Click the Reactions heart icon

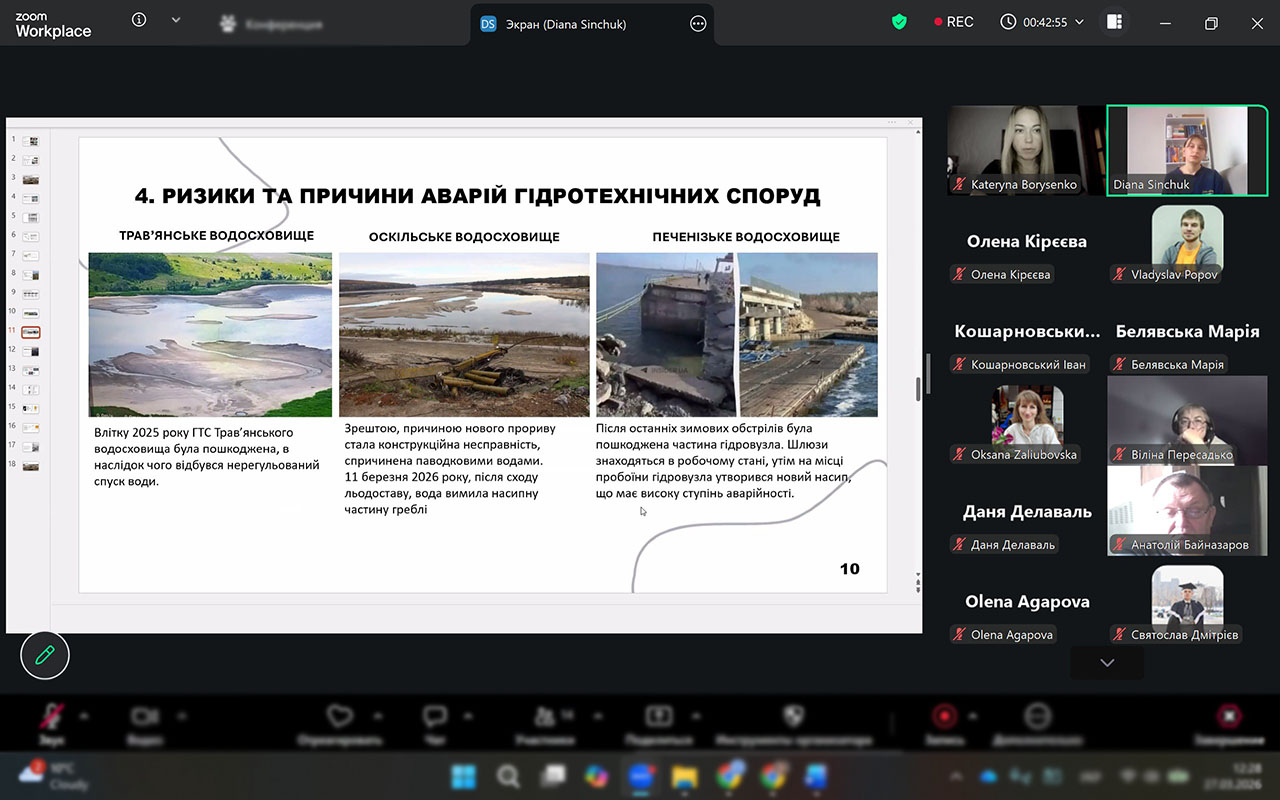point(340,716)
